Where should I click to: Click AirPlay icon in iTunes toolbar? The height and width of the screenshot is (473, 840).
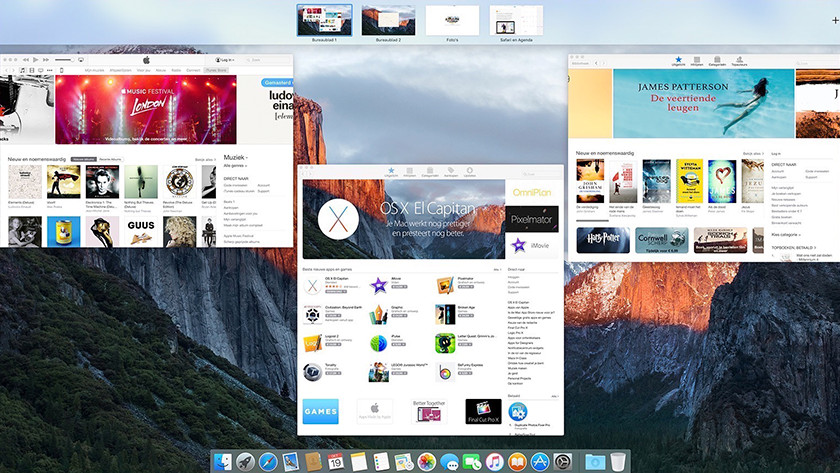[x=81, y=60]
